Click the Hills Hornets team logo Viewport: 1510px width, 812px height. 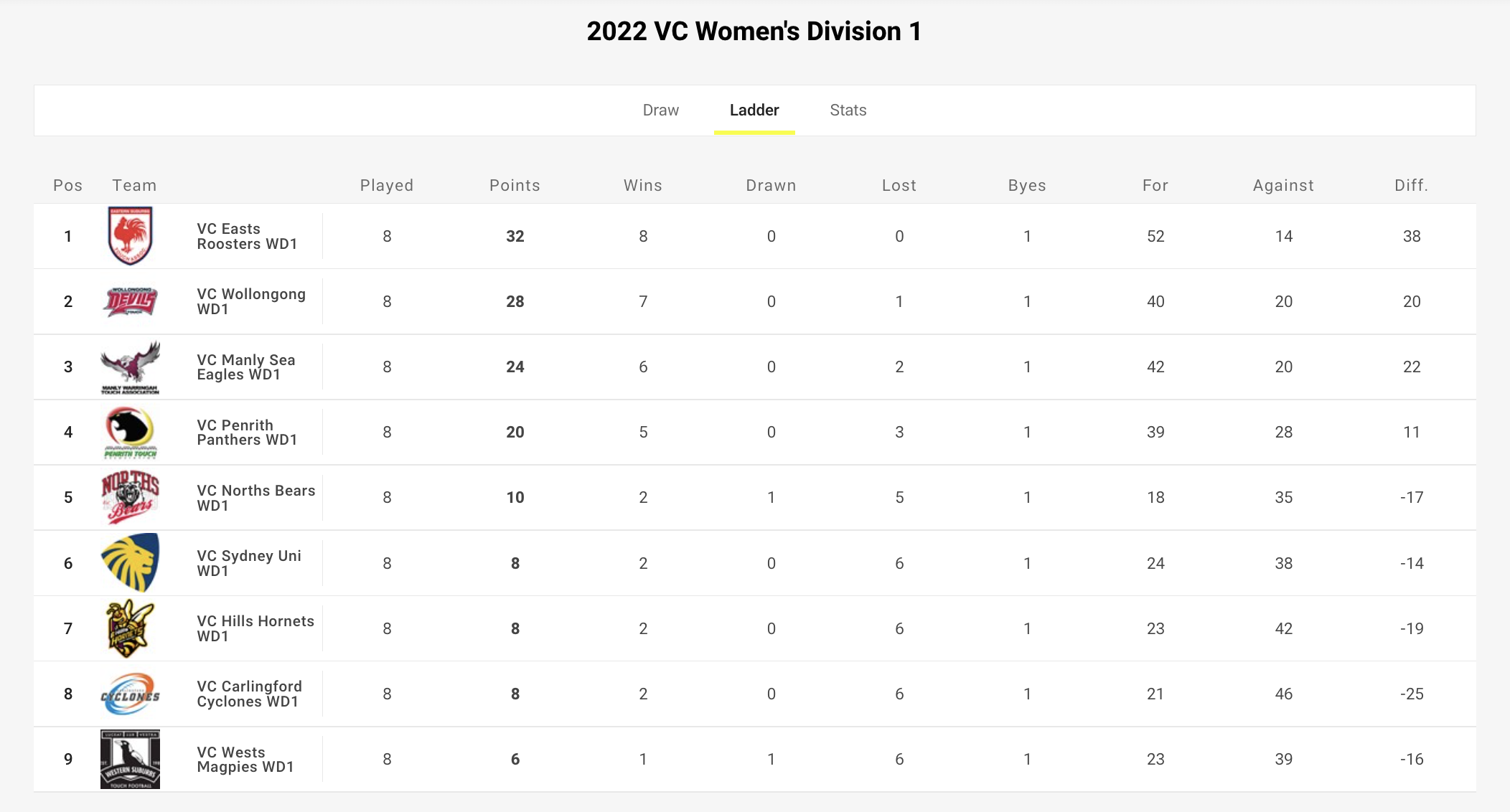[130, 628]
